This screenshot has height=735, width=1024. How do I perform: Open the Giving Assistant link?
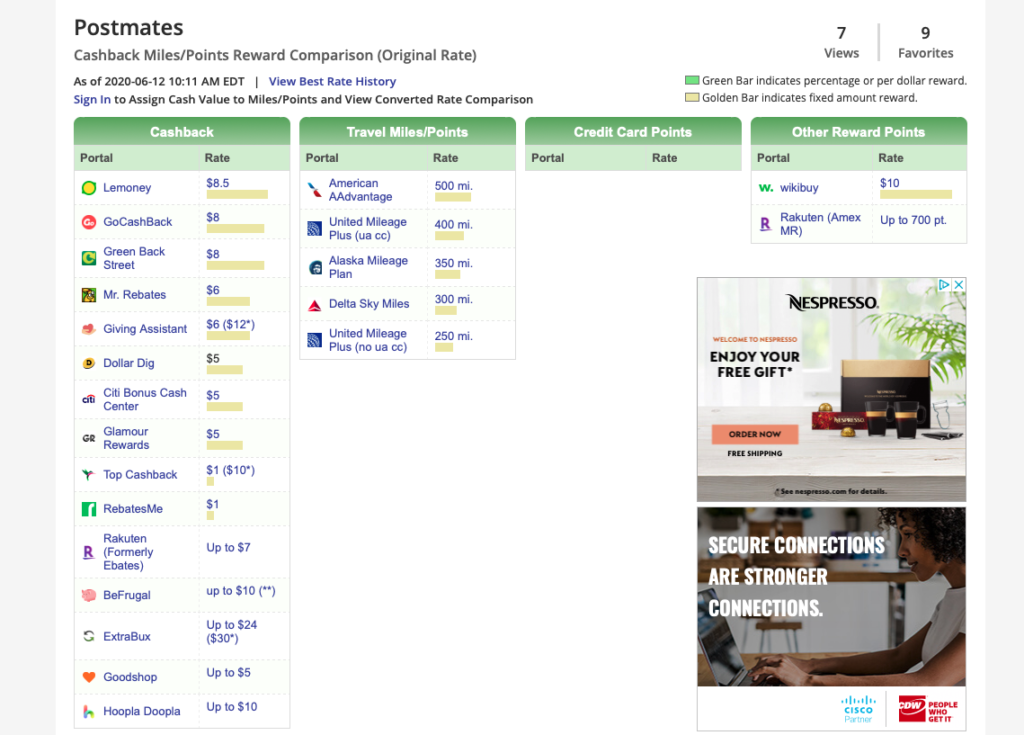[x=145, y=329]
